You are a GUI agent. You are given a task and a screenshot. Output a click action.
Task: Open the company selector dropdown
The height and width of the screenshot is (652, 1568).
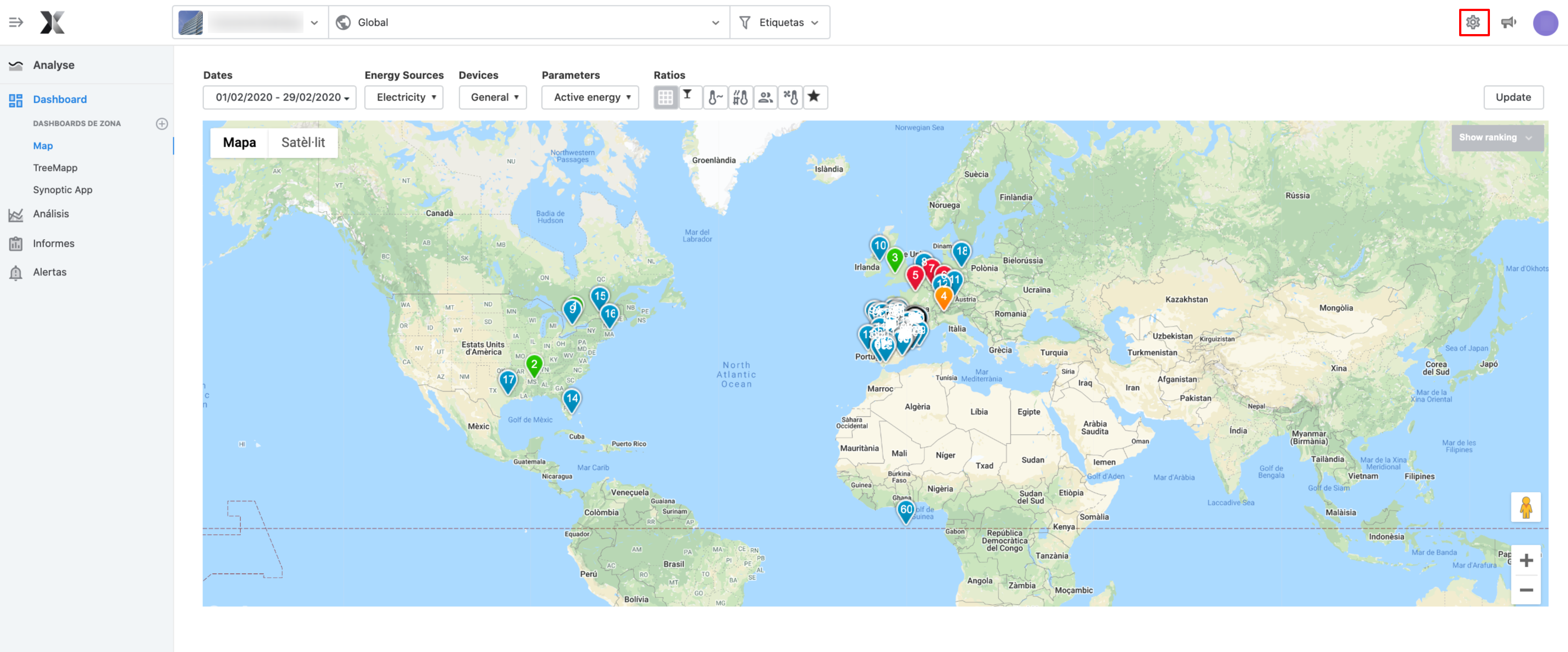(250, 23)
